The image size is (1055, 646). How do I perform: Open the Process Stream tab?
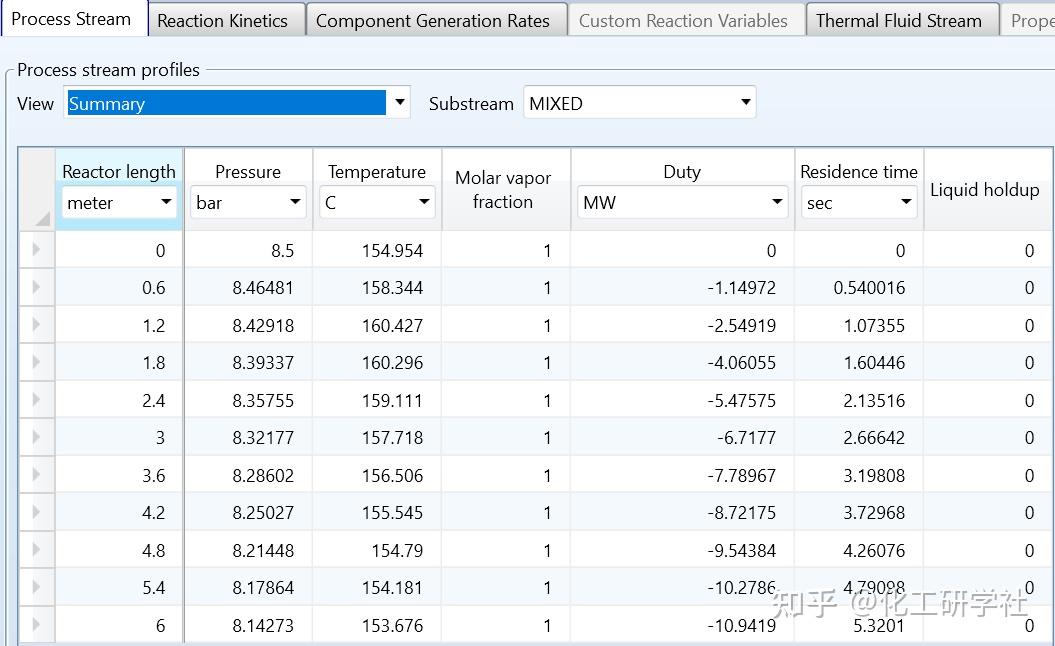coord(71,19)
